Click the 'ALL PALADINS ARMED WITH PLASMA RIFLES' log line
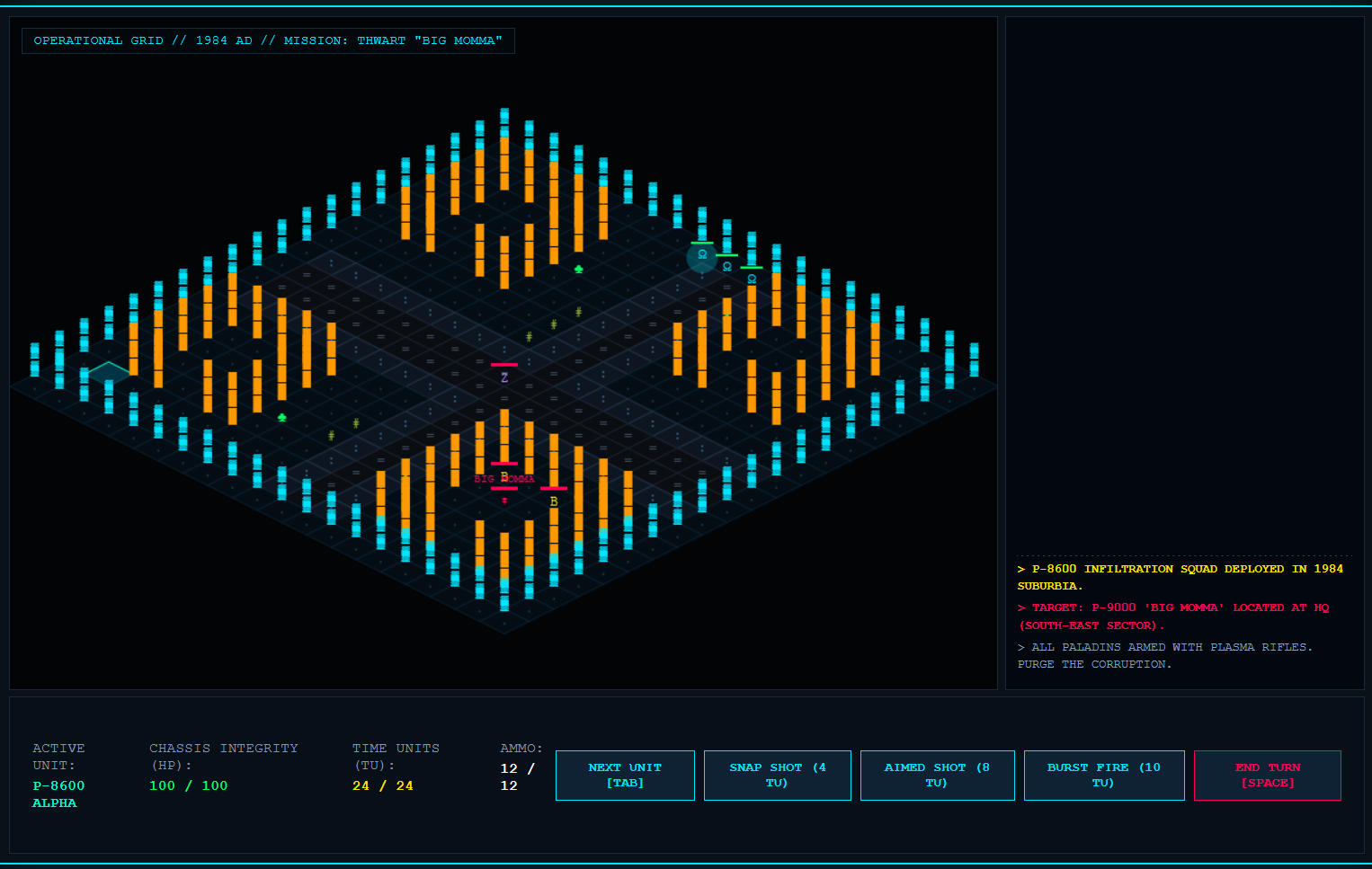The height and width of the screenshot is (869, 1372). [1165, 655]
